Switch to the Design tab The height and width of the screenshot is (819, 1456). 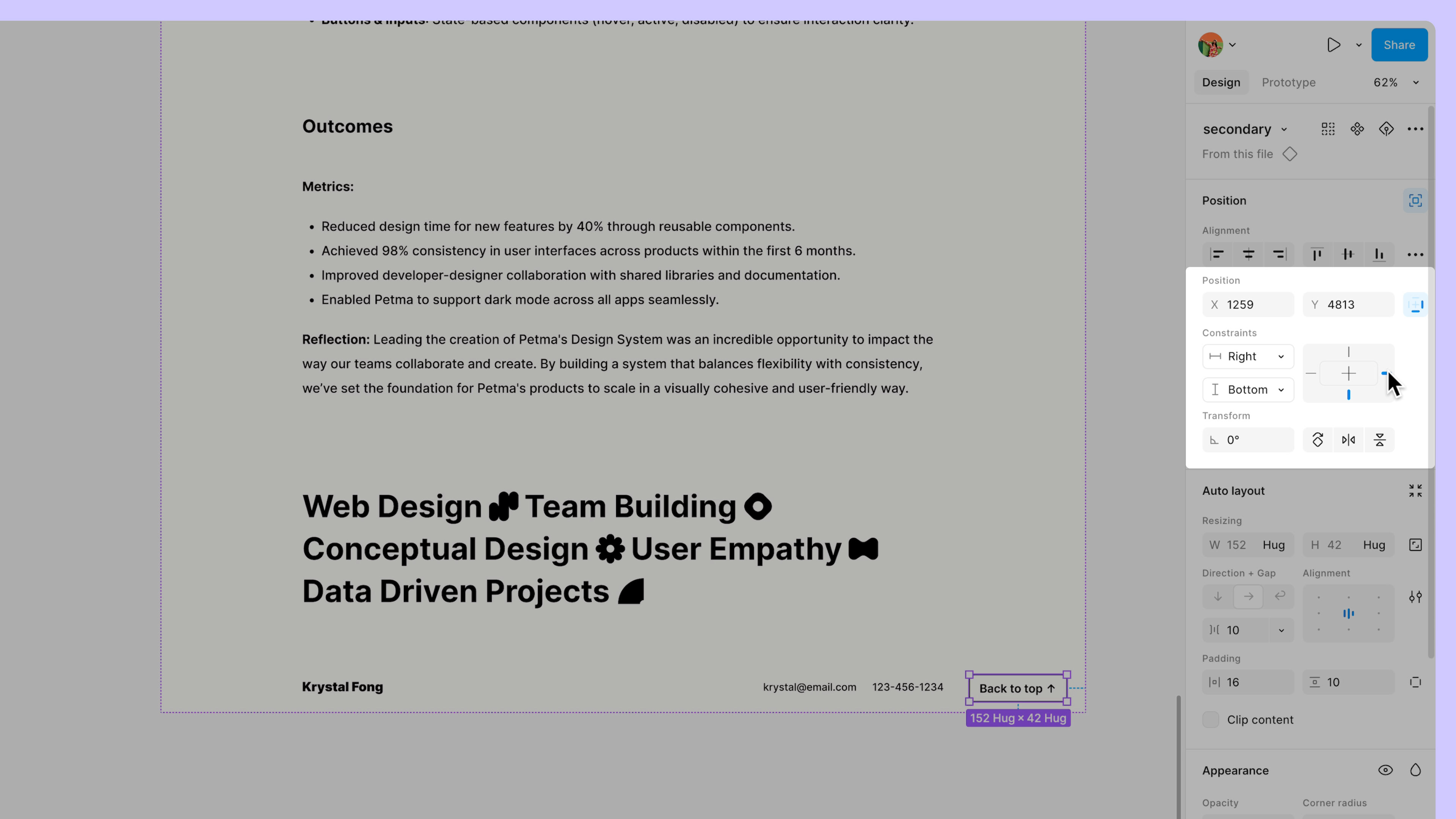click(1221, 83)
